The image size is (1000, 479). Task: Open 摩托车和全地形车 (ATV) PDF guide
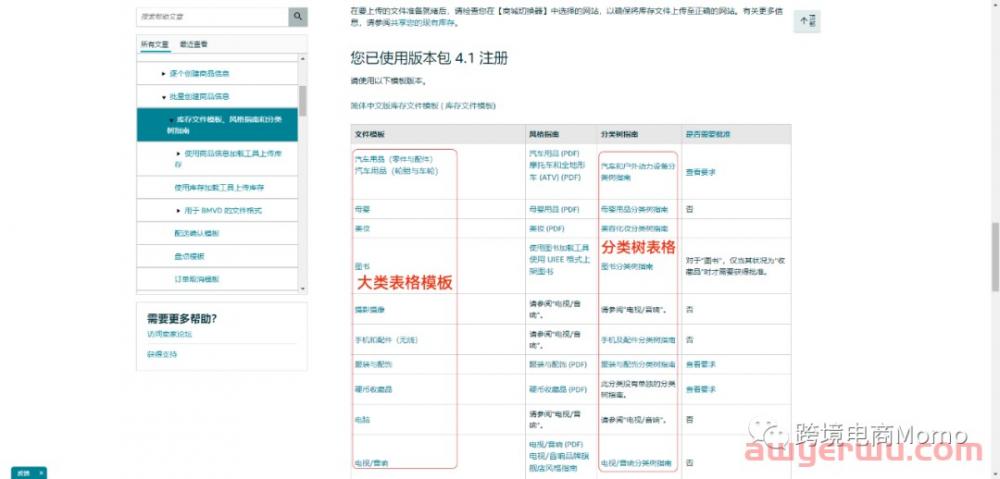point(555,172)
